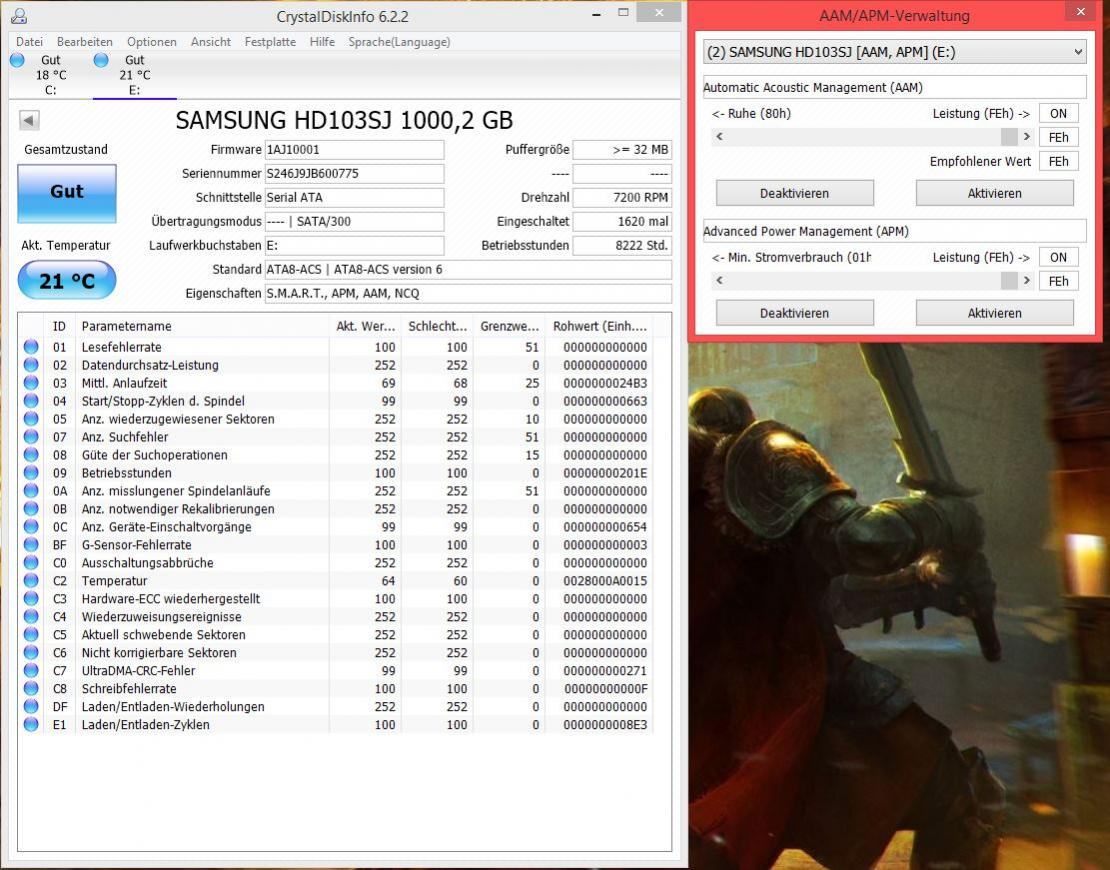
Task: Open the Datei menu
Action: 30,42
